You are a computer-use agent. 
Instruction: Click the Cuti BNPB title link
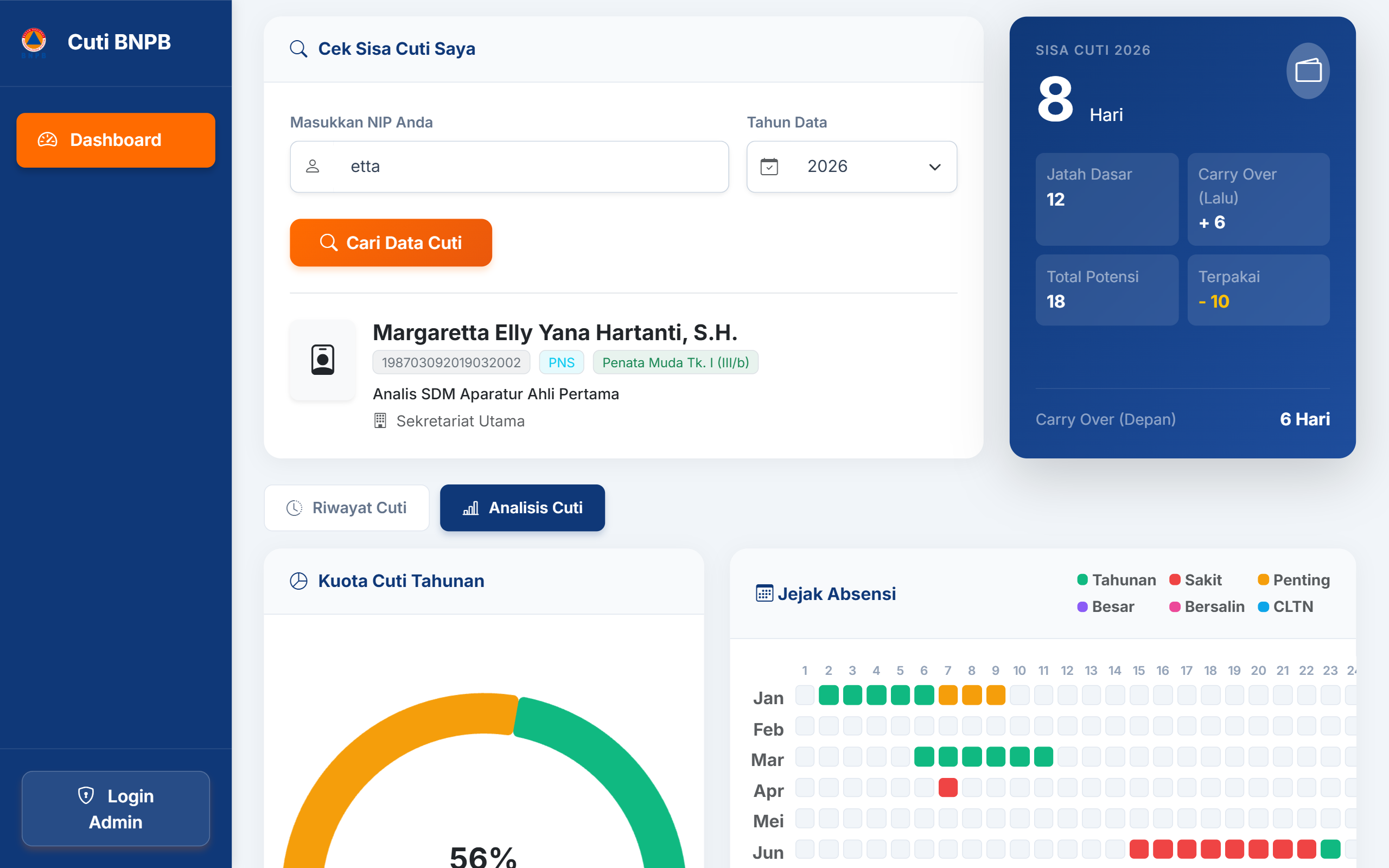pyautogui.click(x=119, y=42)
